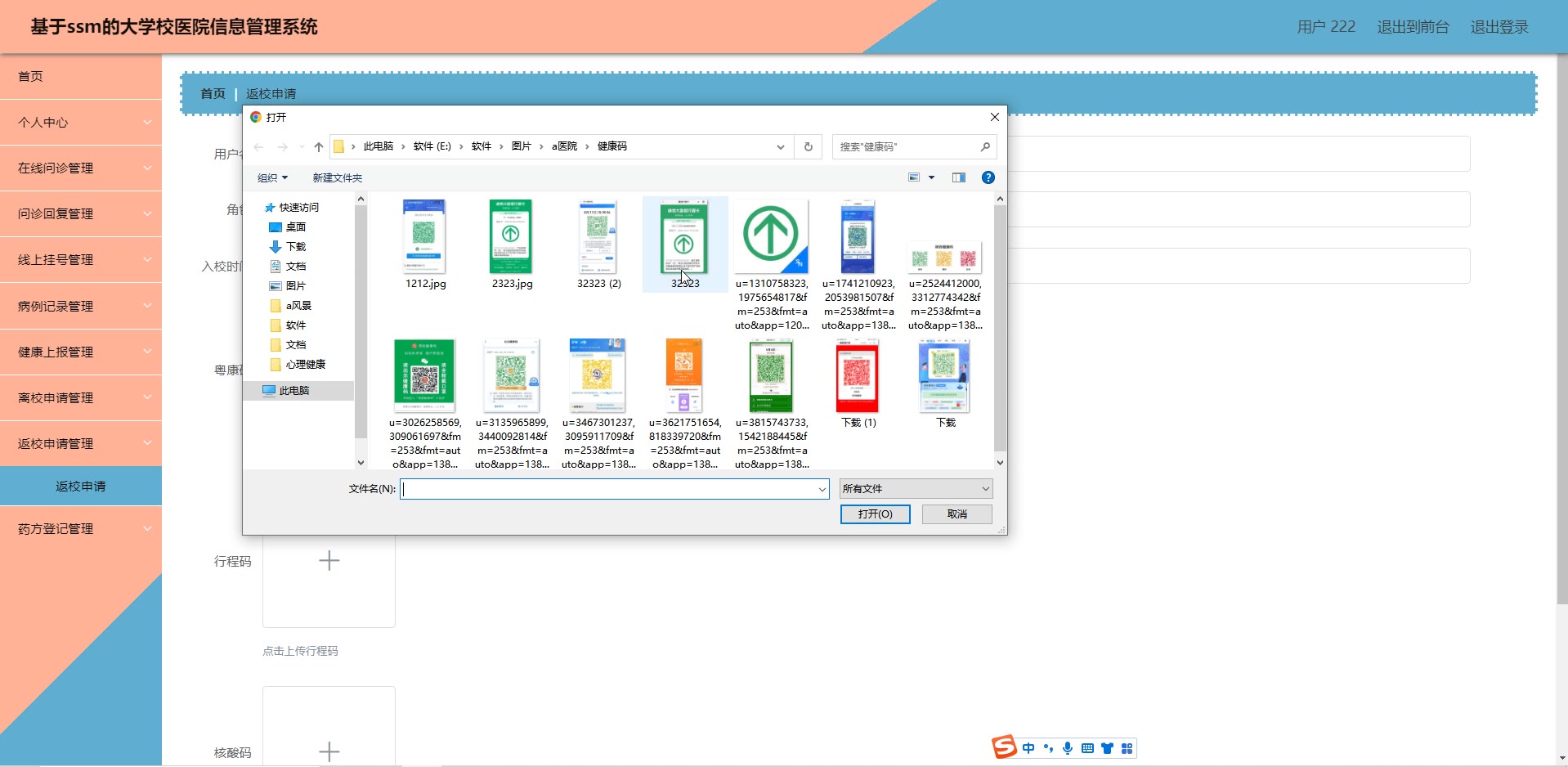Expand 离校申请管理 sidebar menu
The height and width of the screenshot is (767, 1568).
point(81,397)
